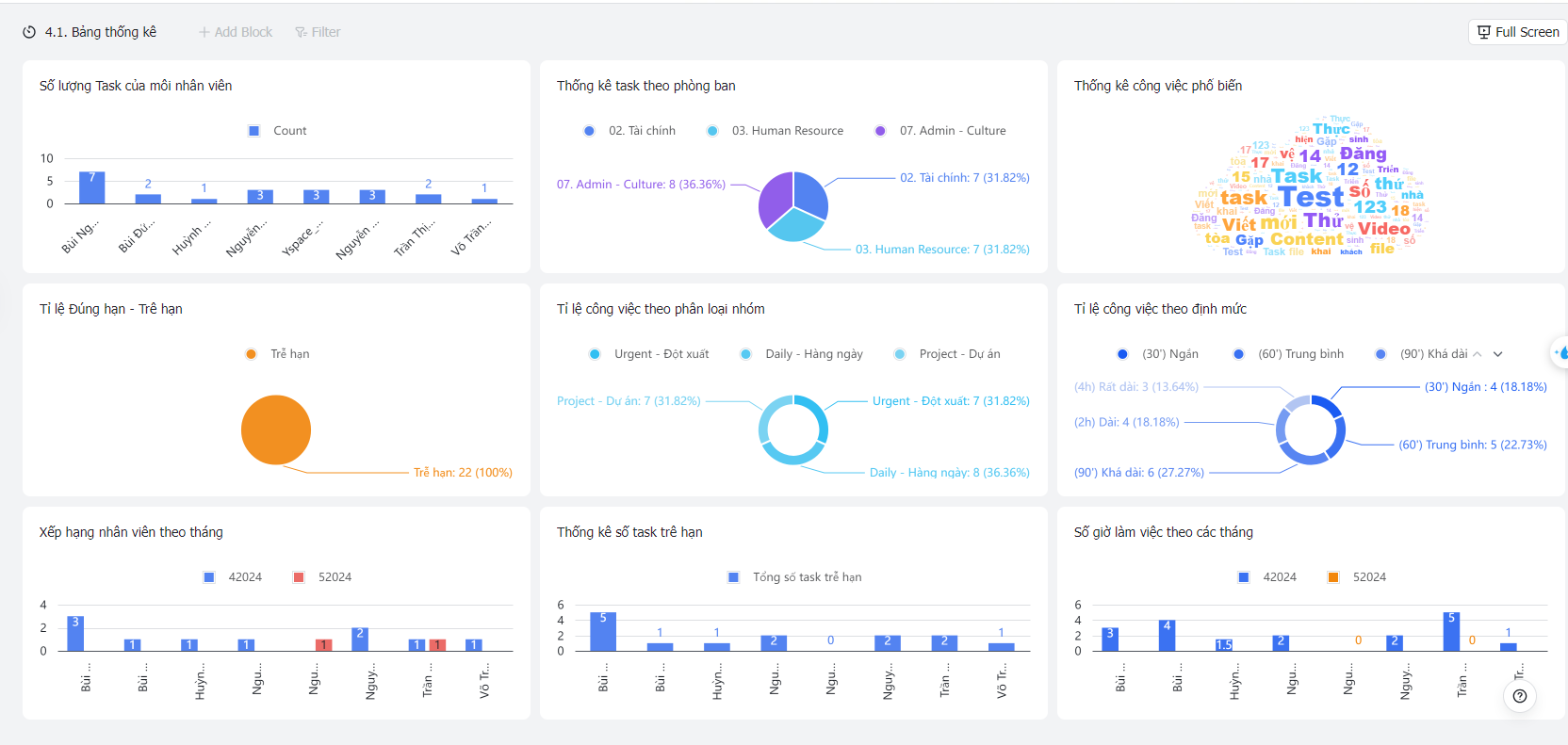The width and height of the screenshot is (1568, 745).
Task: Click label 07. Admin - Culture: 8 (36.36%)
Action: tap(641, 185)
